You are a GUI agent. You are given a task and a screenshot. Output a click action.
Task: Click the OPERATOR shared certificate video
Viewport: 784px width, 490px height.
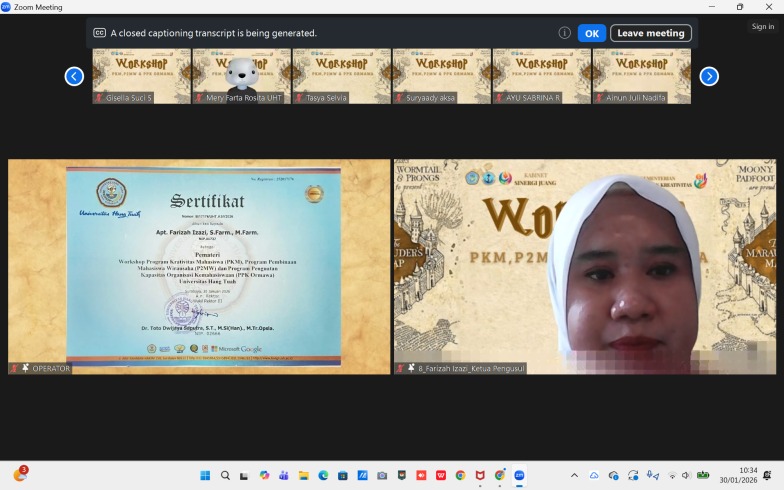(199, 266)
